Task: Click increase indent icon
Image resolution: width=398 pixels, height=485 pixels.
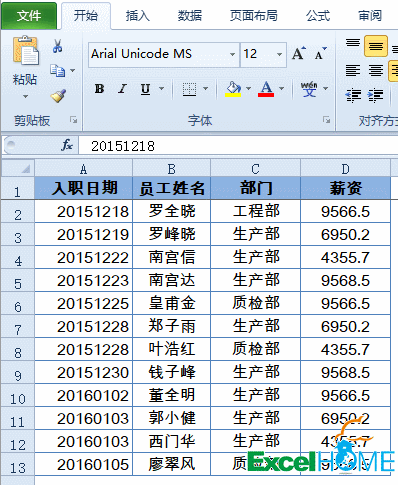Action: click(376, 96)
